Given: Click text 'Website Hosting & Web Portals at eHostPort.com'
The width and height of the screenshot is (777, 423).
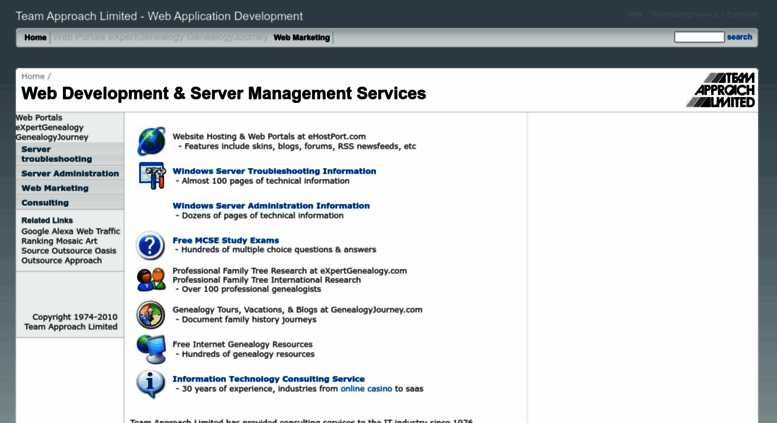Looking at the screenshot, I should [x=269, y=136].
